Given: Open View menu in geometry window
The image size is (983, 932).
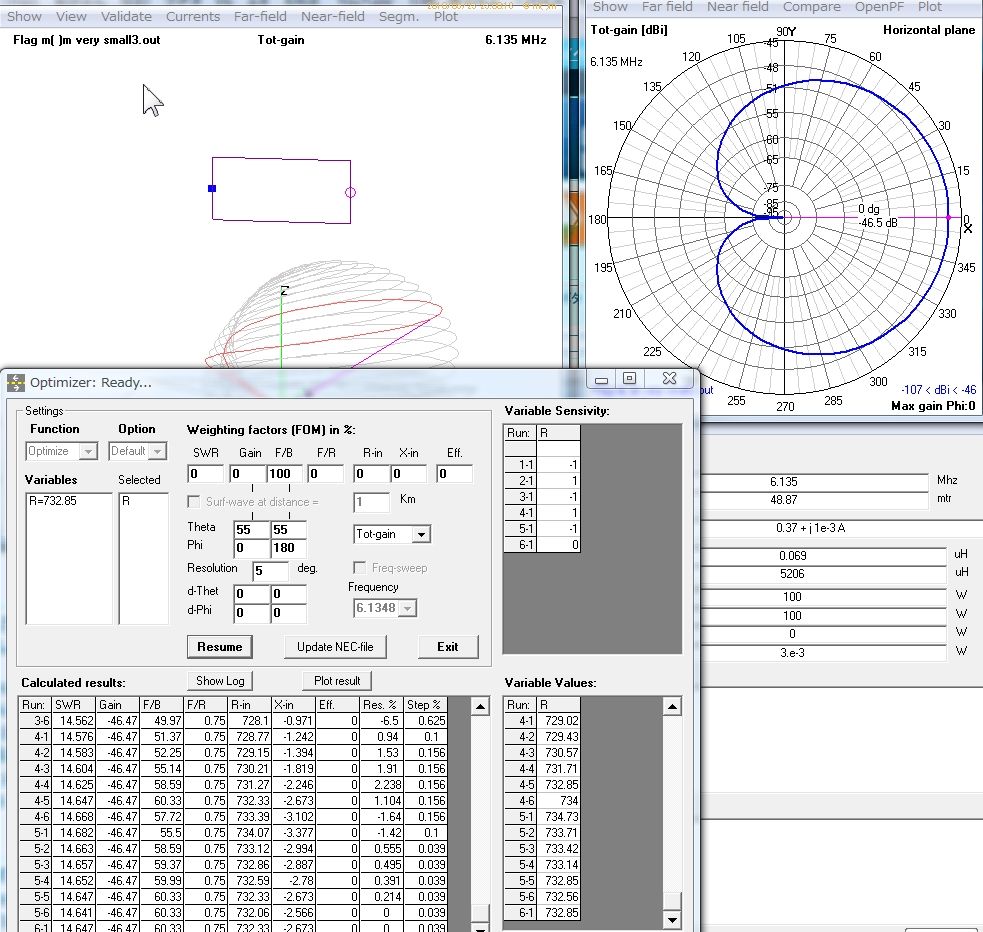Looking at the screenshot, I should (71, 16).
